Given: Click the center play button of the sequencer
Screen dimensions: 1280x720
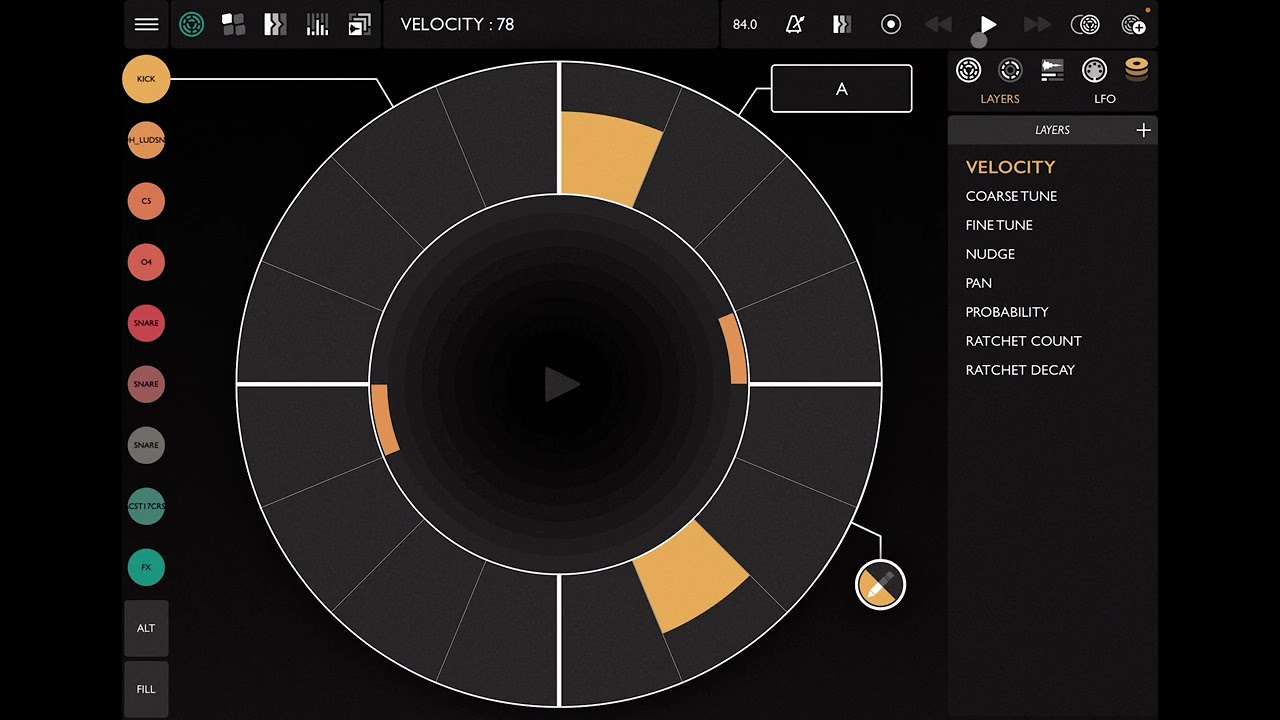Looking at the screenshot, I should click(x=561, y=384).
